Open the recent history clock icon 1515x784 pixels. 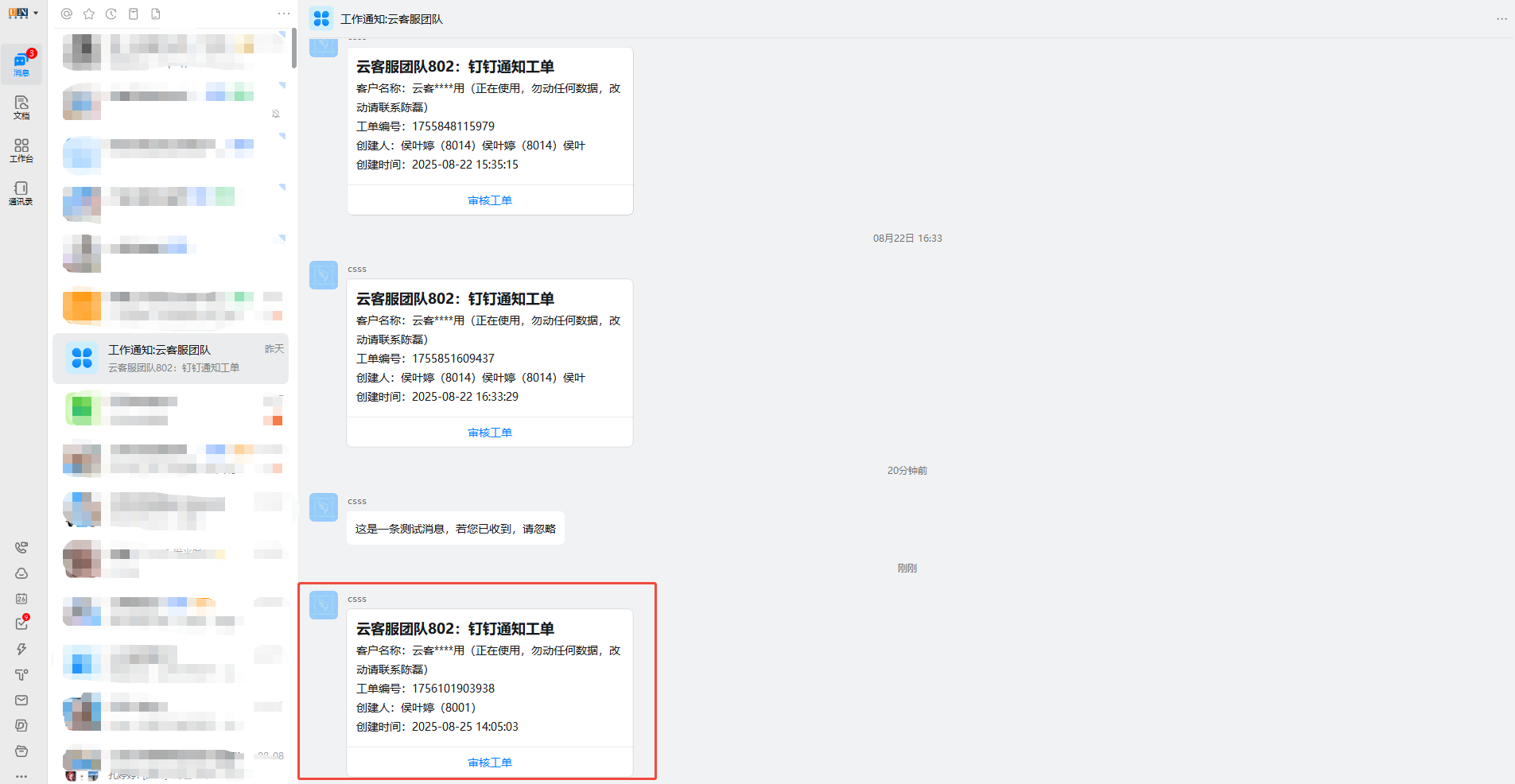(x=111, y=14)
